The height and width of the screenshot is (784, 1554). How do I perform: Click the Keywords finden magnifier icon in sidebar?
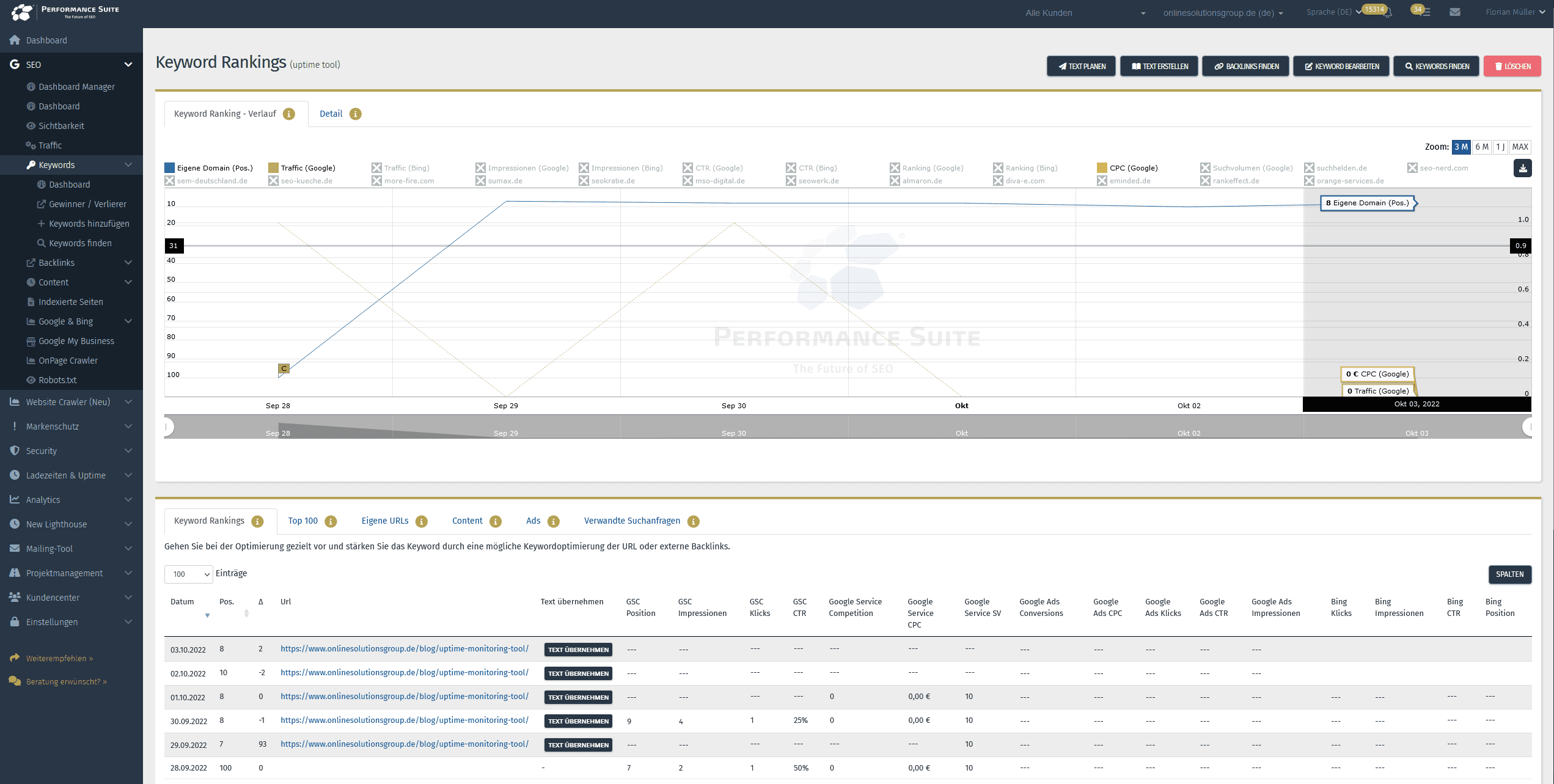(42, 243)
